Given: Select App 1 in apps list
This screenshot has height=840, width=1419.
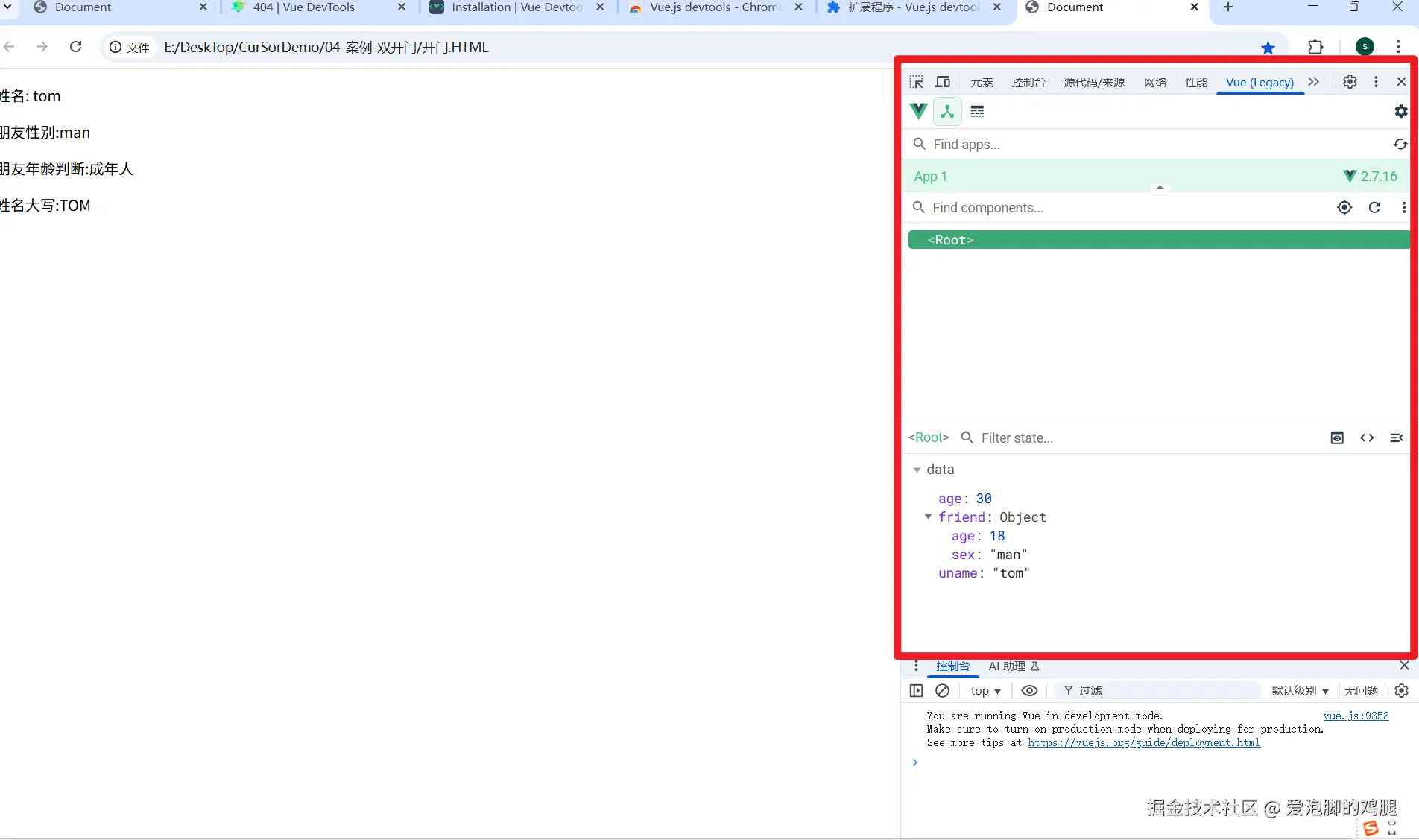Looking at the screenshot, I should pyautogui.click(x=1157, y=177).
